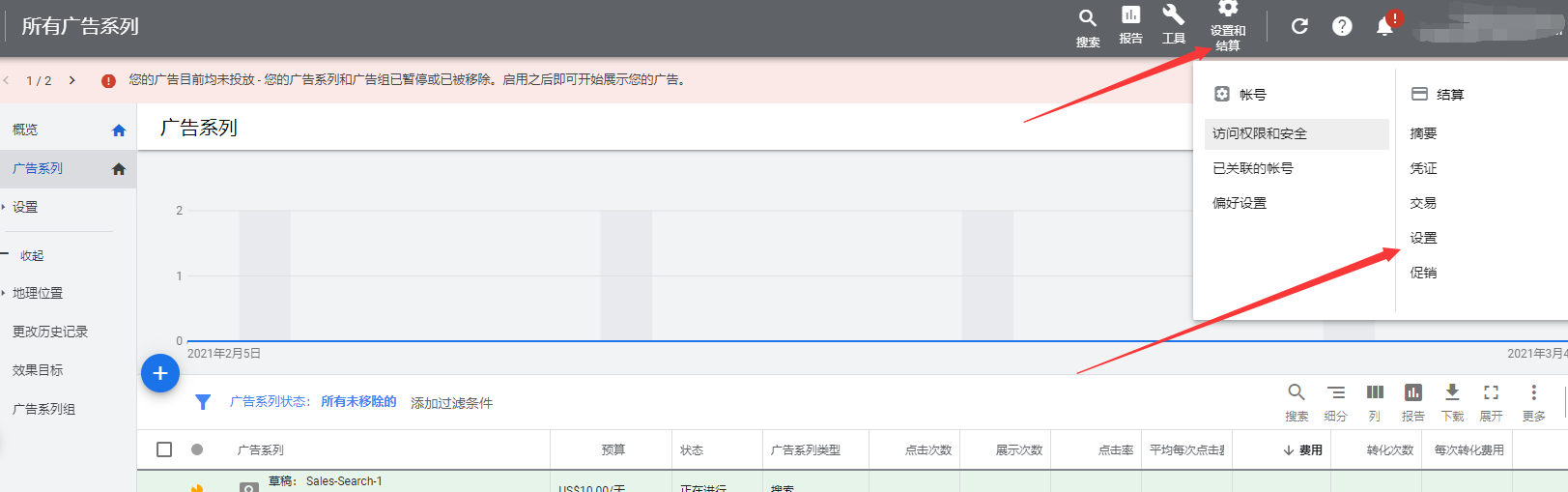Click the search magnifier icon in top bar
This screenshot has height=492, width=1568.
pyautogui.click(x=1087, y=18)
